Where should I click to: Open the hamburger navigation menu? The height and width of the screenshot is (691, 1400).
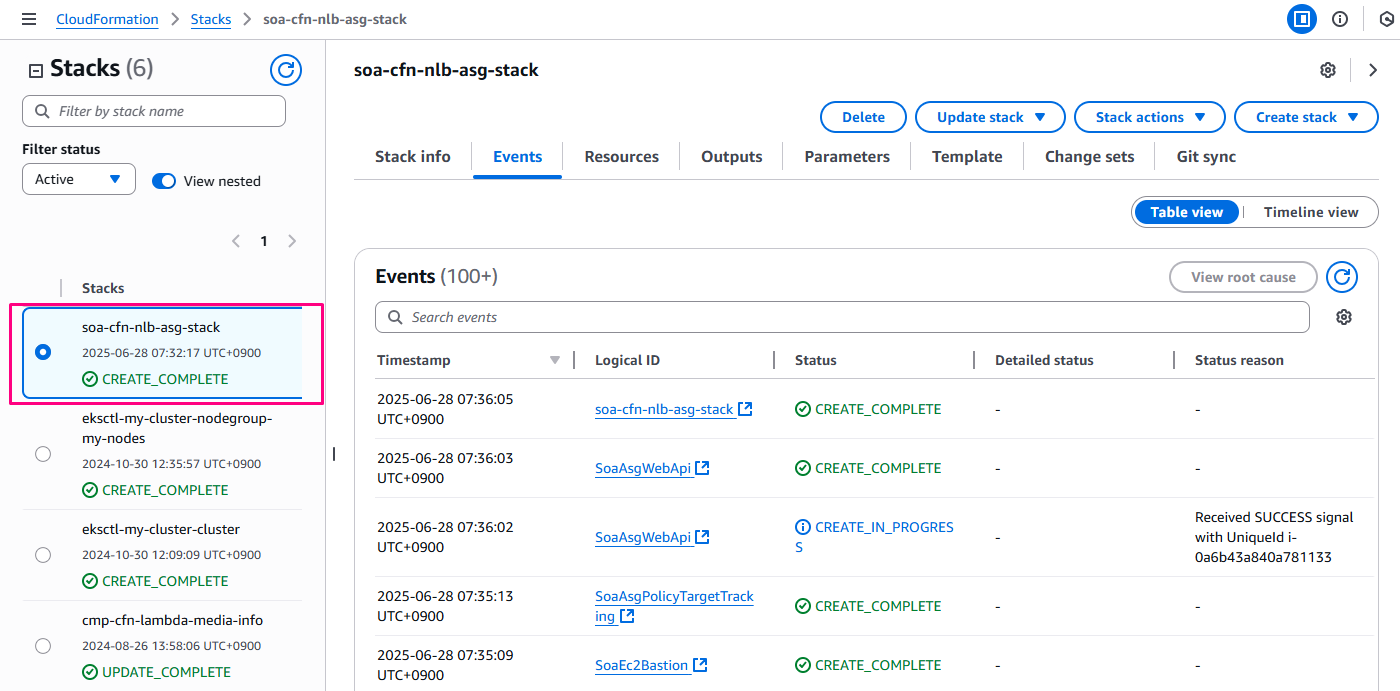pos(29,19)
